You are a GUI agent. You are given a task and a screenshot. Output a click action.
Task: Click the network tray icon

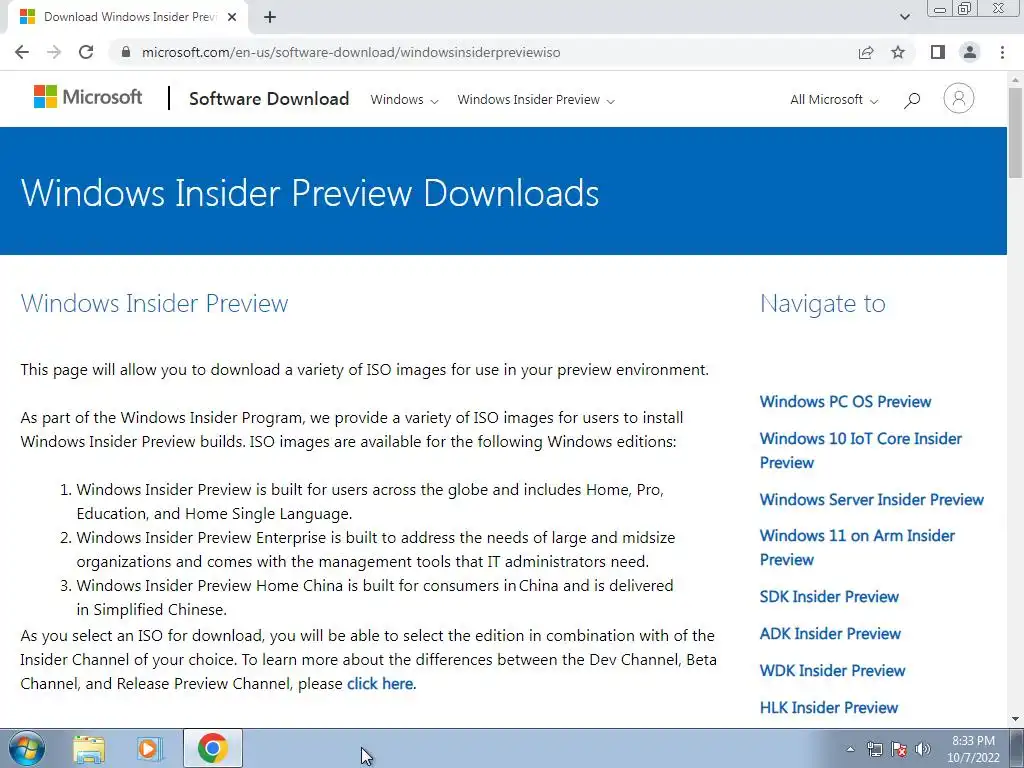coord(874,749)
